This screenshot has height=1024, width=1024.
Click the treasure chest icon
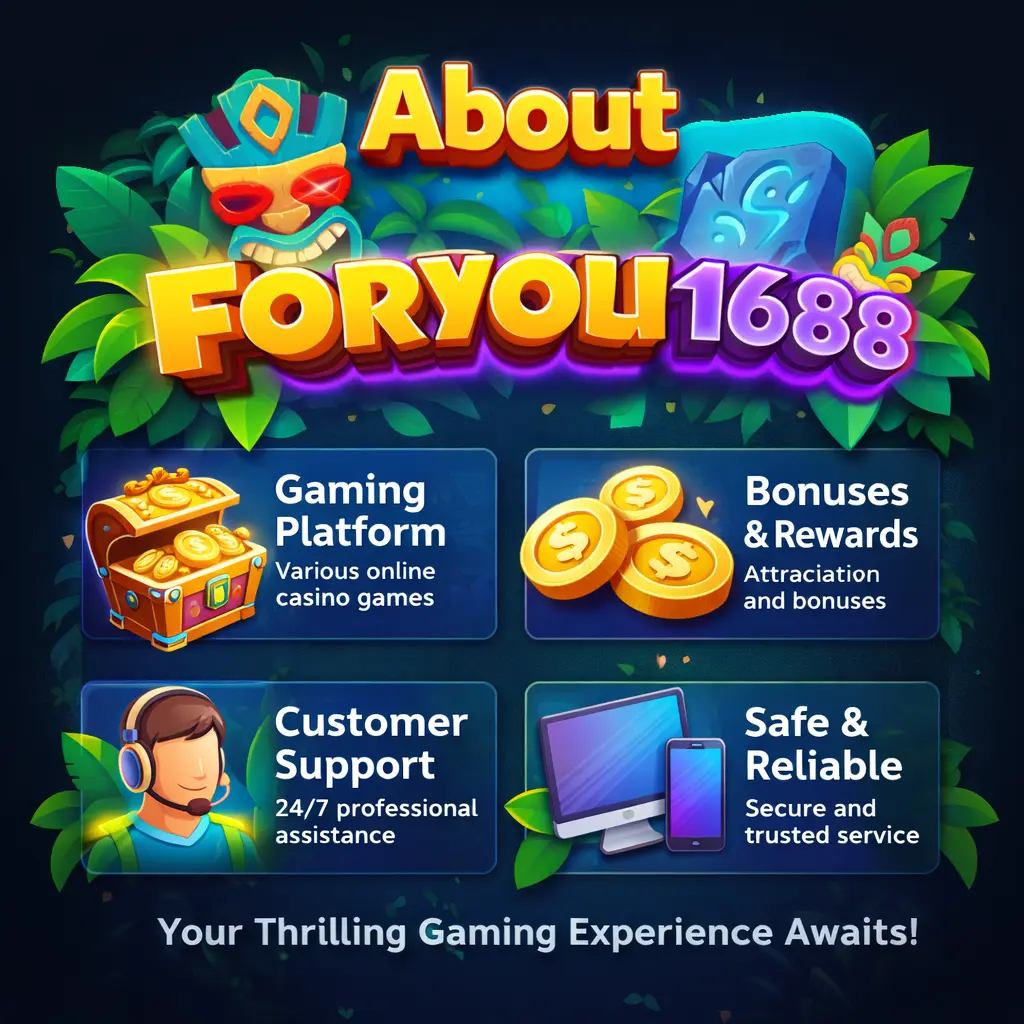coord(175,557)
